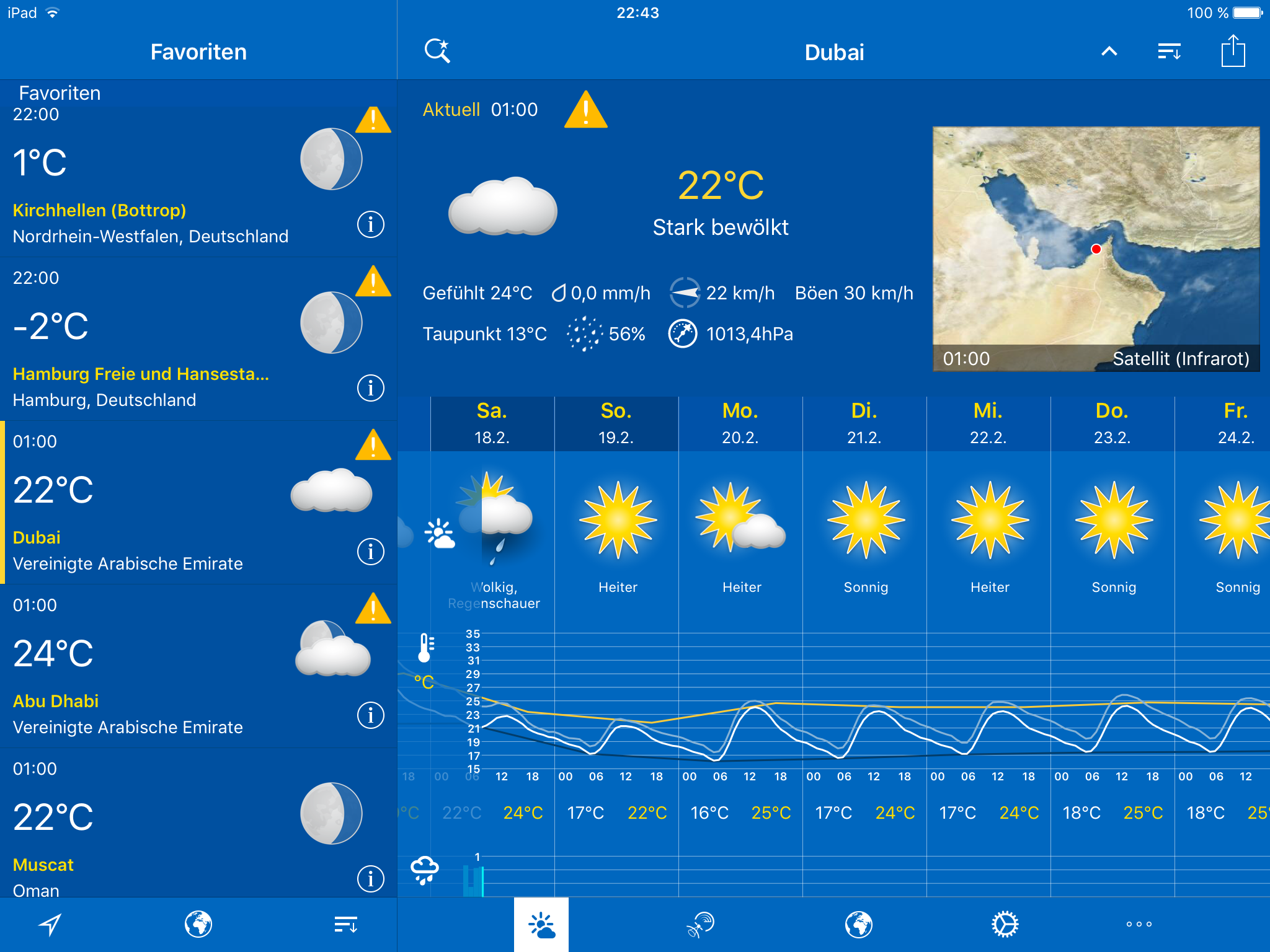Screen dimensions: 1270x952
Task: Open the globe map tab in detail bar
Action: click(x=858, y=924)
